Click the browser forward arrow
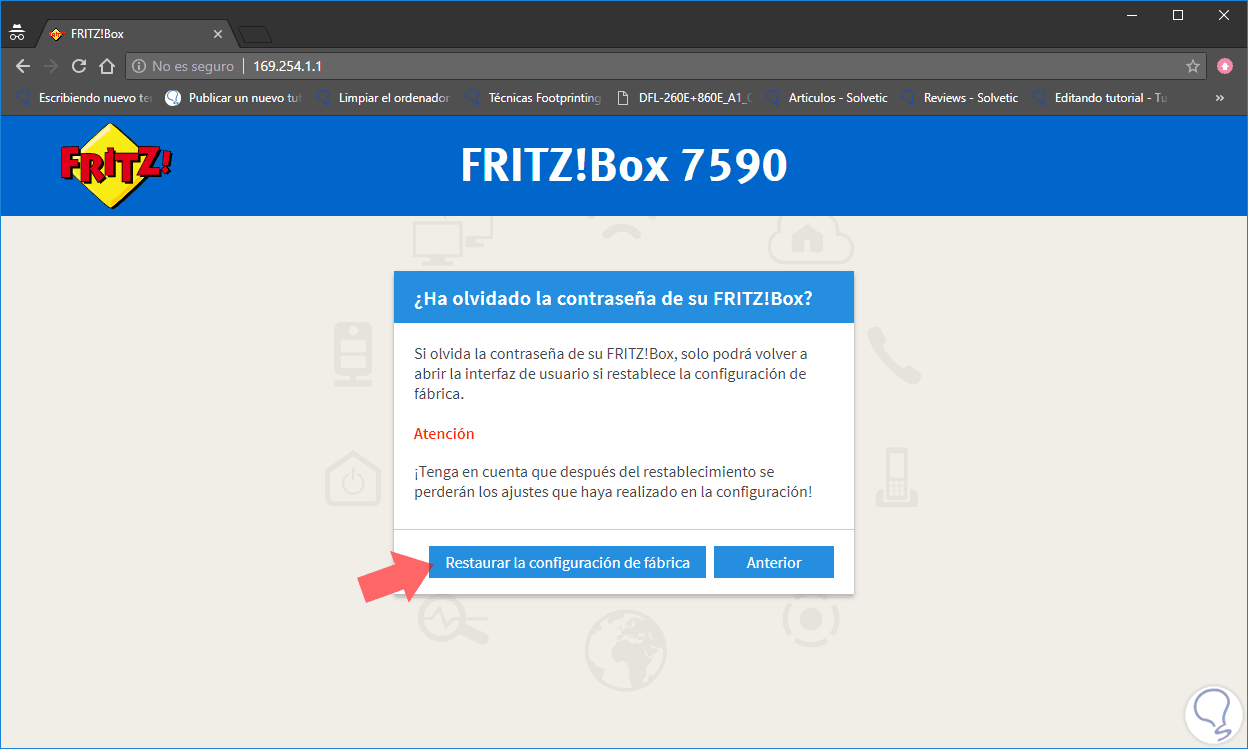 [x=51, y=66]
